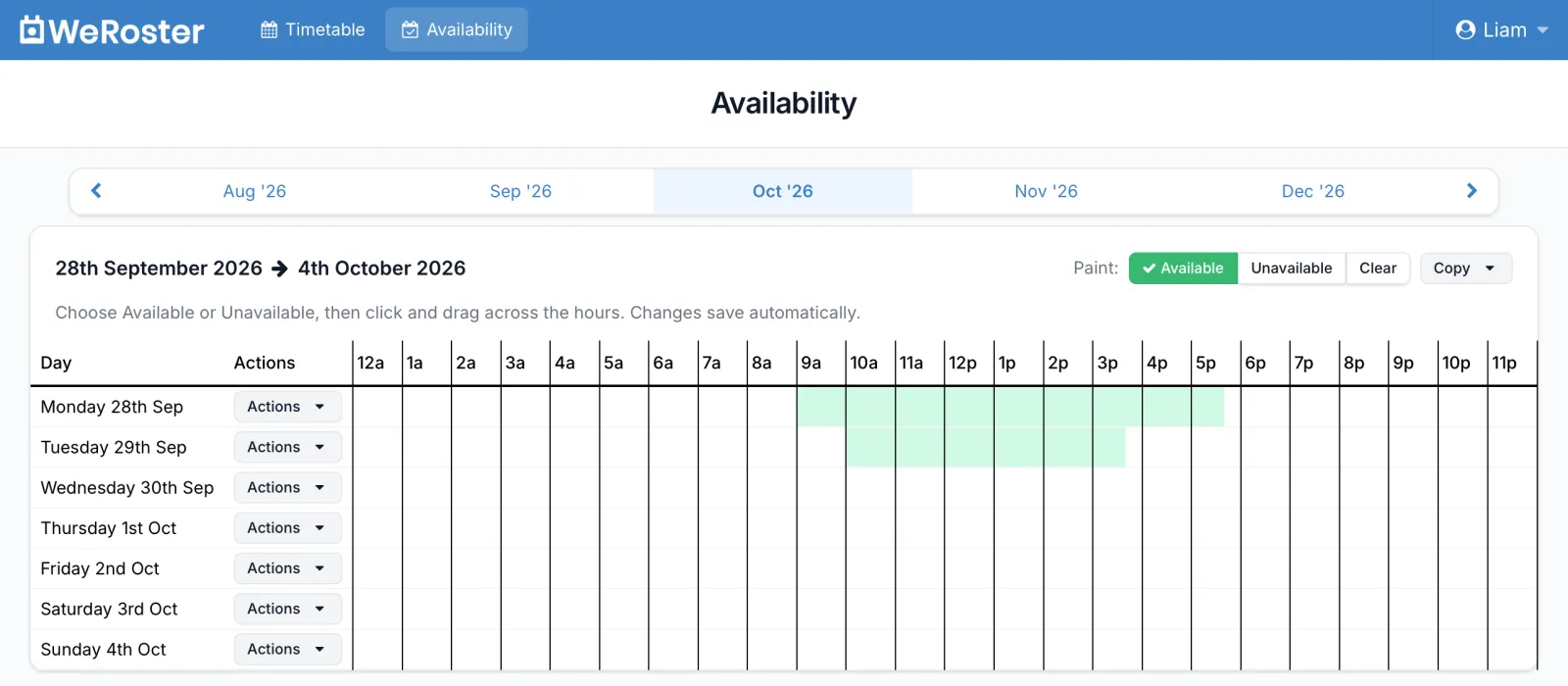Open Actions for Saturday 3rd Oct
1568x686 pixels.
(x=287, y=609)
